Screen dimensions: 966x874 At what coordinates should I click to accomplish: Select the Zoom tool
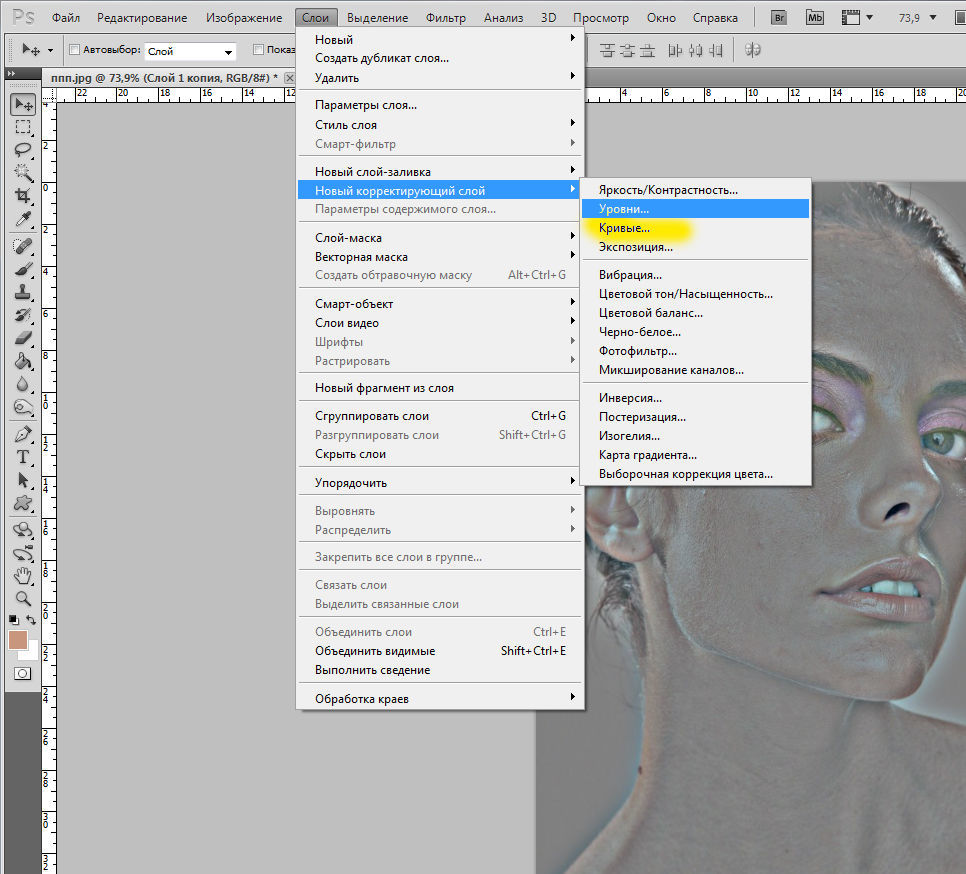point(23,598)
